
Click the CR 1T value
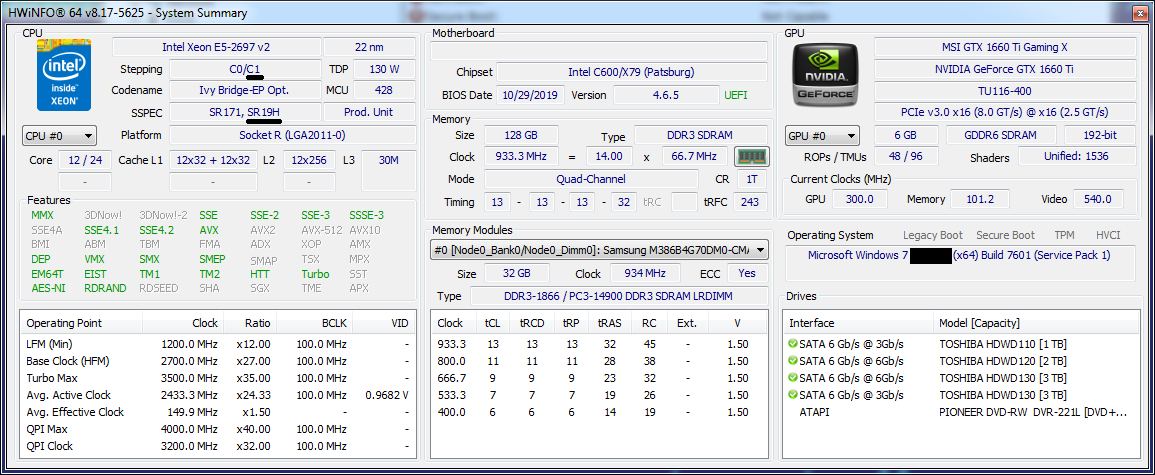click(750, 179)
